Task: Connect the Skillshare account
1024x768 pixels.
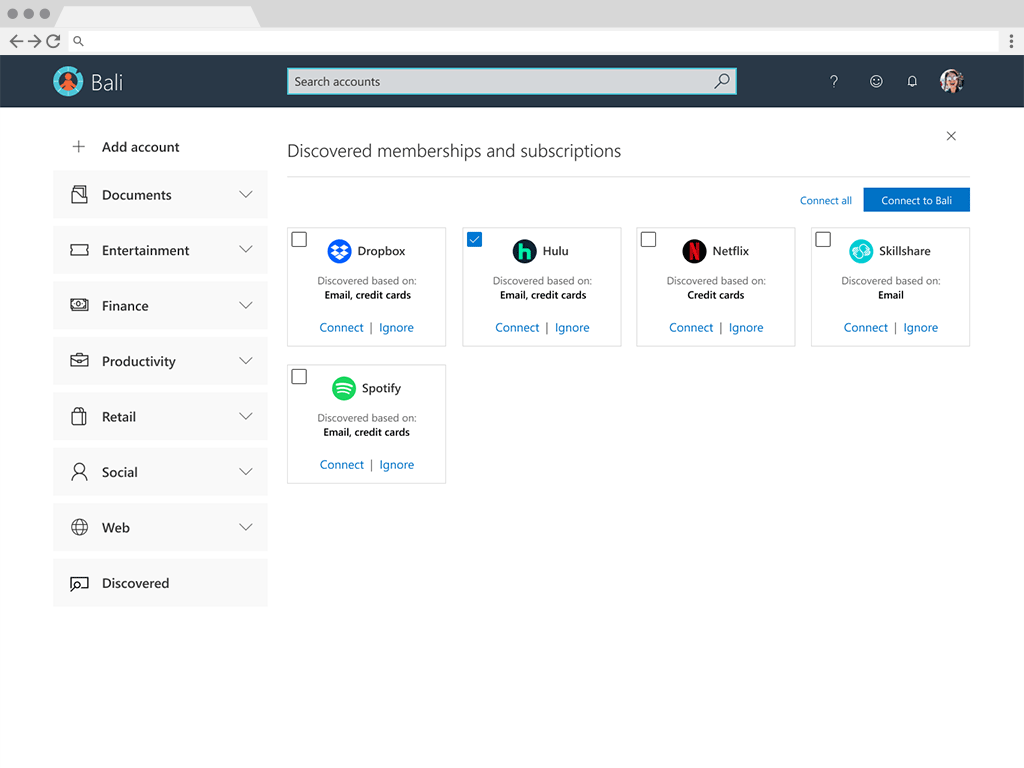Action: (x=865, y=327)
